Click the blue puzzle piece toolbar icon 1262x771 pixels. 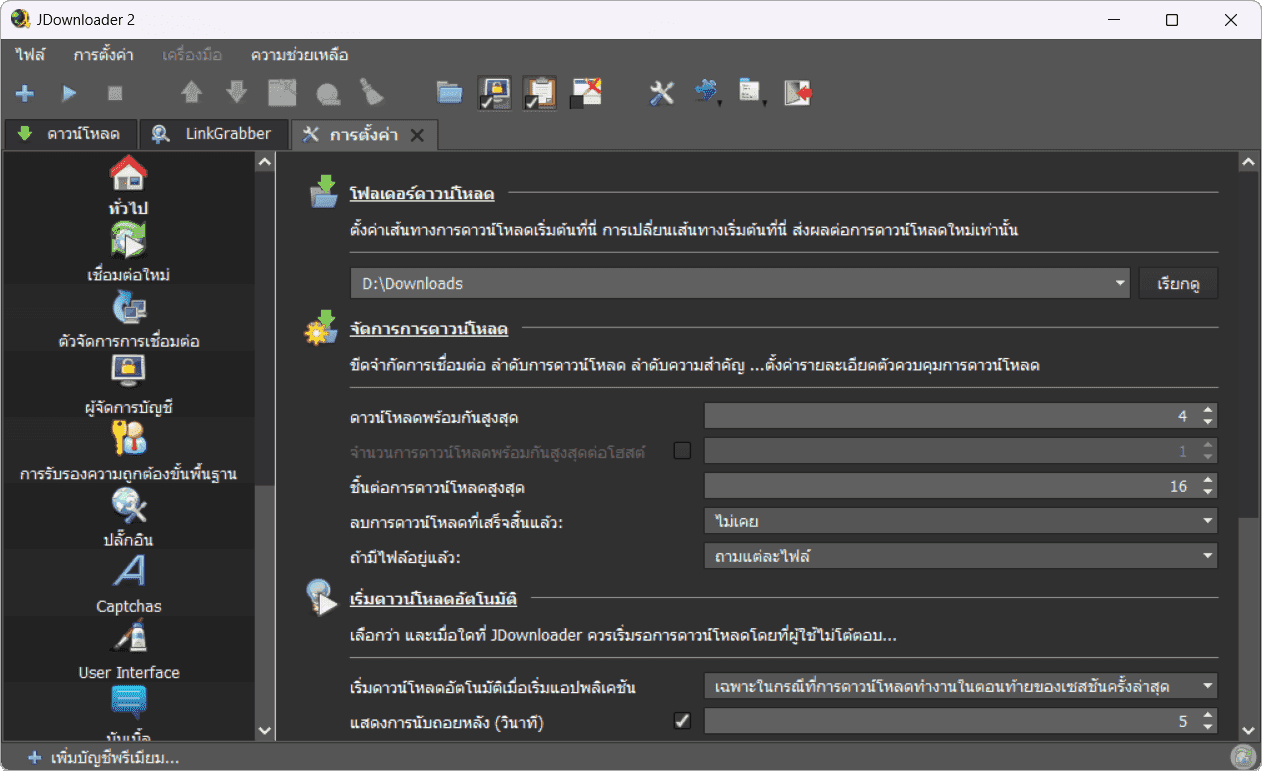tap(708, 93)
